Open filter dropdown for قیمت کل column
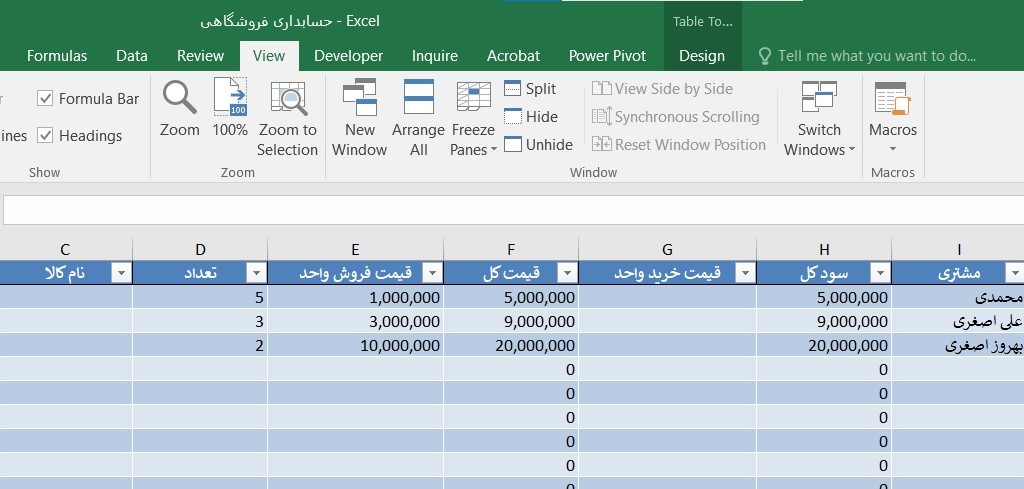 568,274
